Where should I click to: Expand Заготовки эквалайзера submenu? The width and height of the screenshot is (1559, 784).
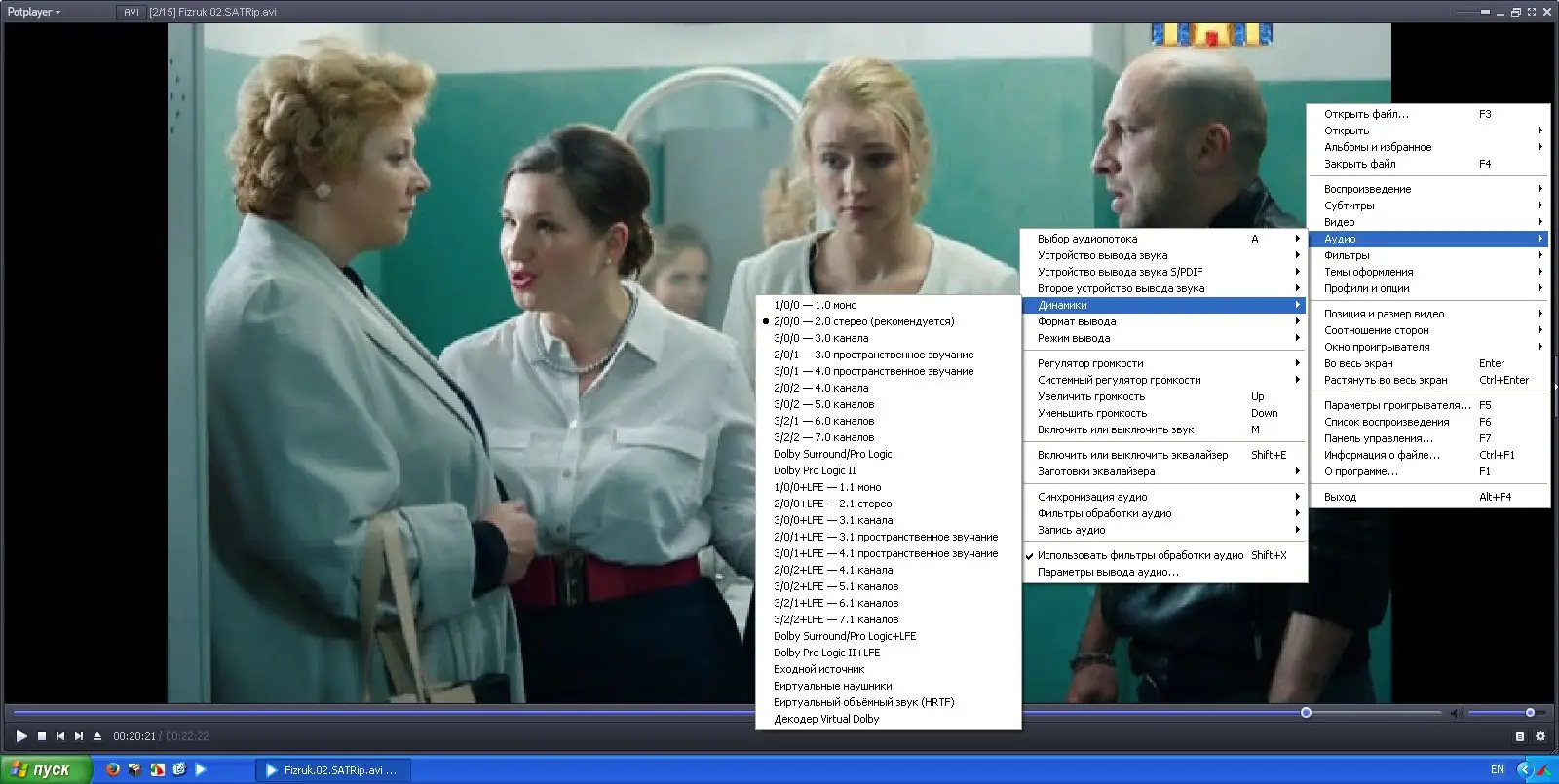tap(1163, 471)
